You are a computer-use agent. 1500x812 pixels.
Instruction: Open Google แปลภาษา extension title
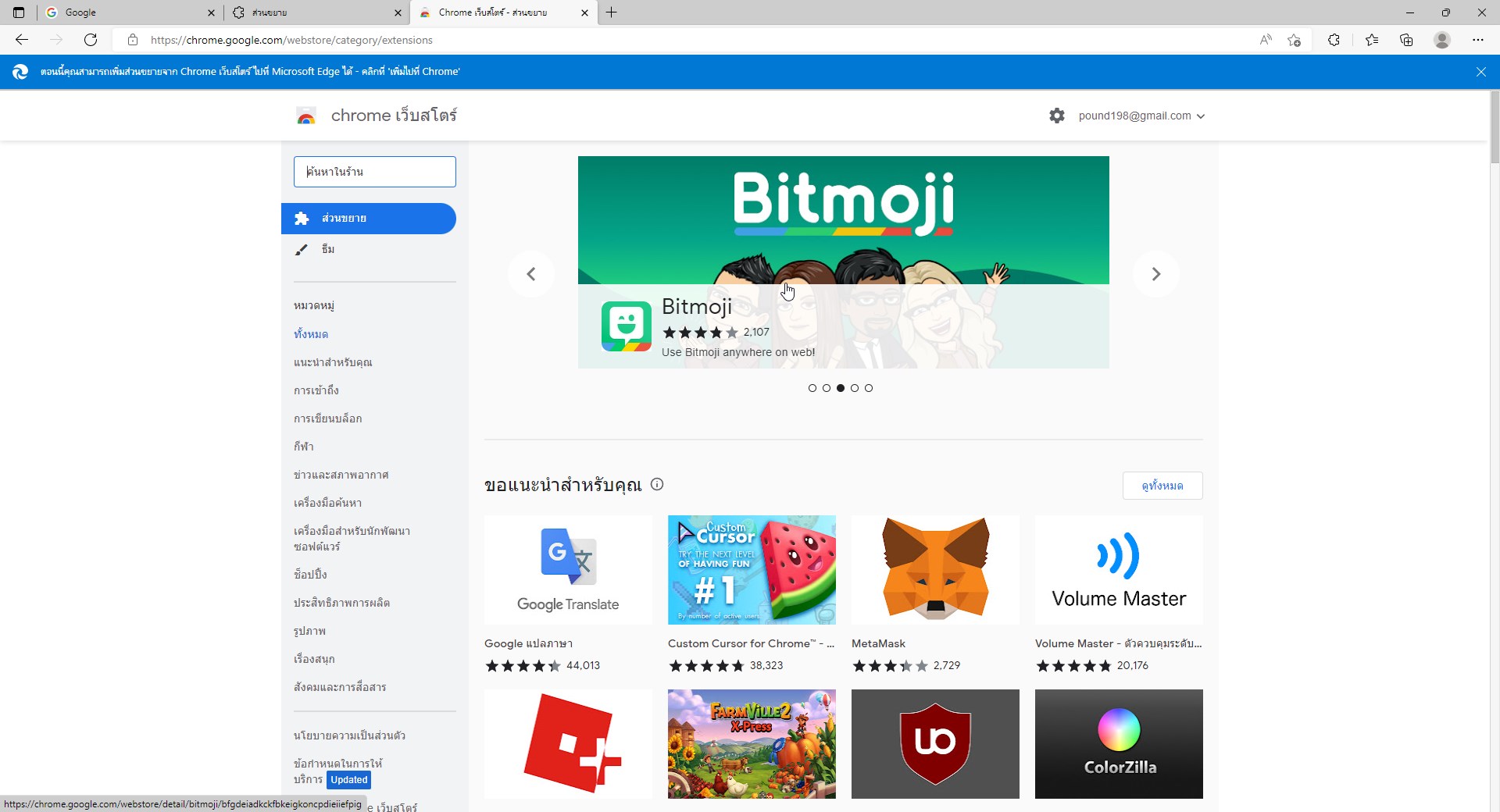tap(528, 643)
